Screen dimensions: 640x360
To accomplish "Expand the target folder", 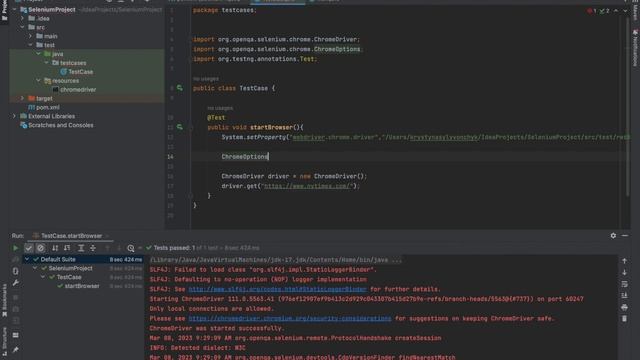I will tap(23, 98).
